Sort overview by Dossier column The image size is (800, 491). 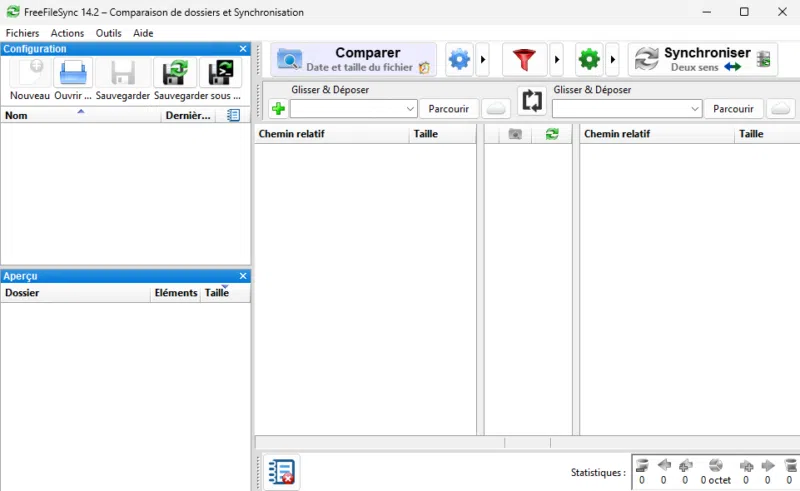[76, 293]
